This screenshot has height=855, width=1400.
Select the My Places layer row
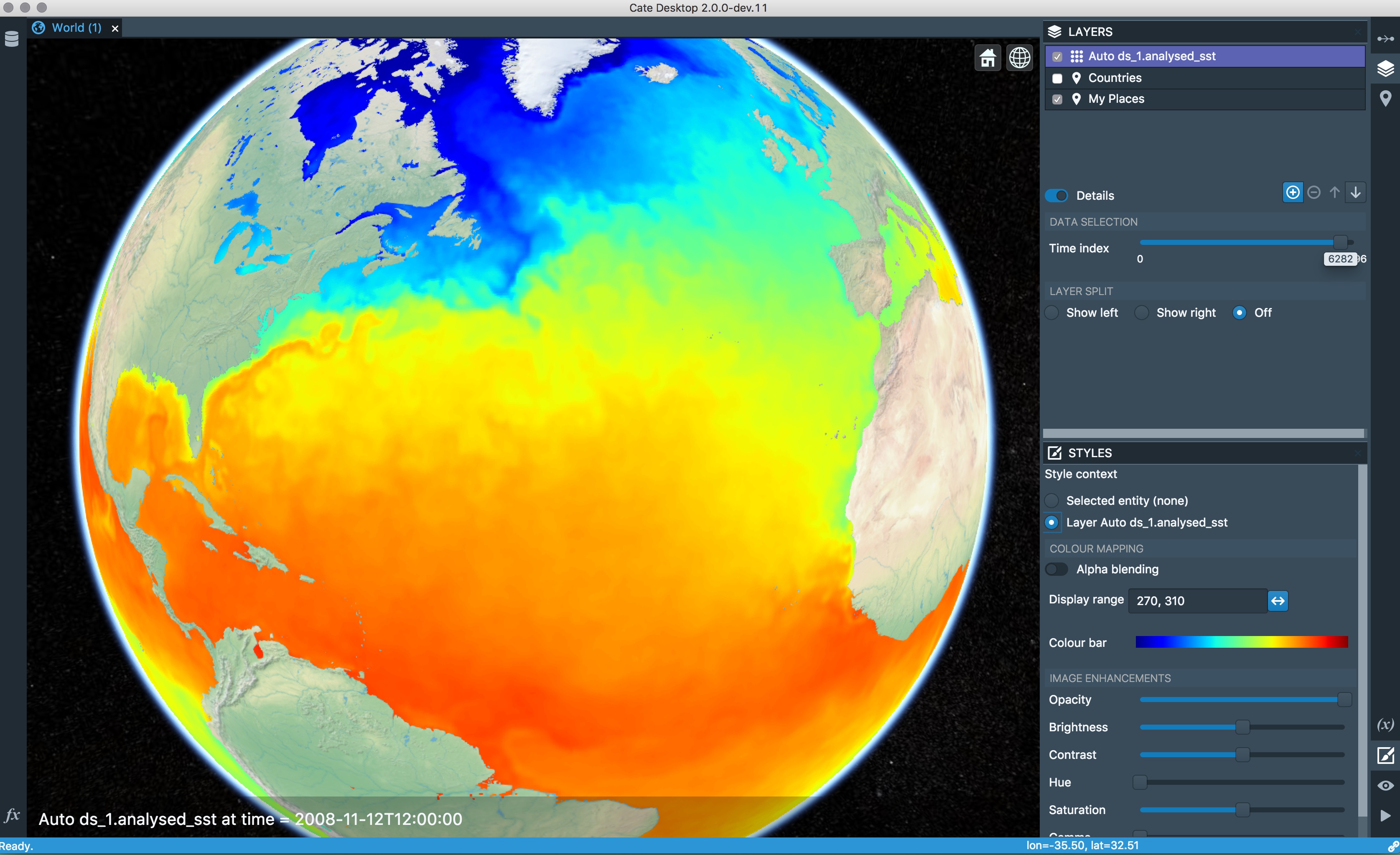(1205, 99)
